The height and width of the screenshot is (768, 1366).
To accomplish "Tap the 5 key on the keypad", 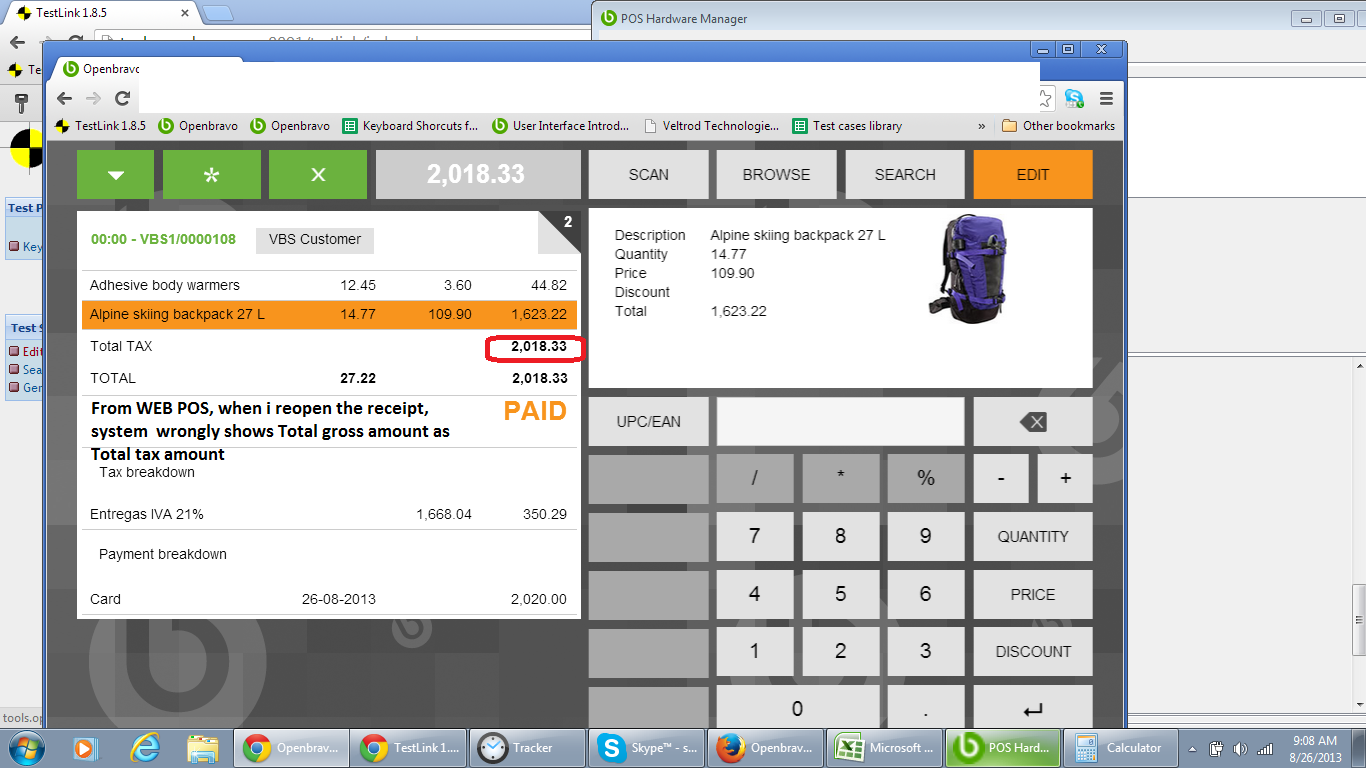I will pos(840,595).
